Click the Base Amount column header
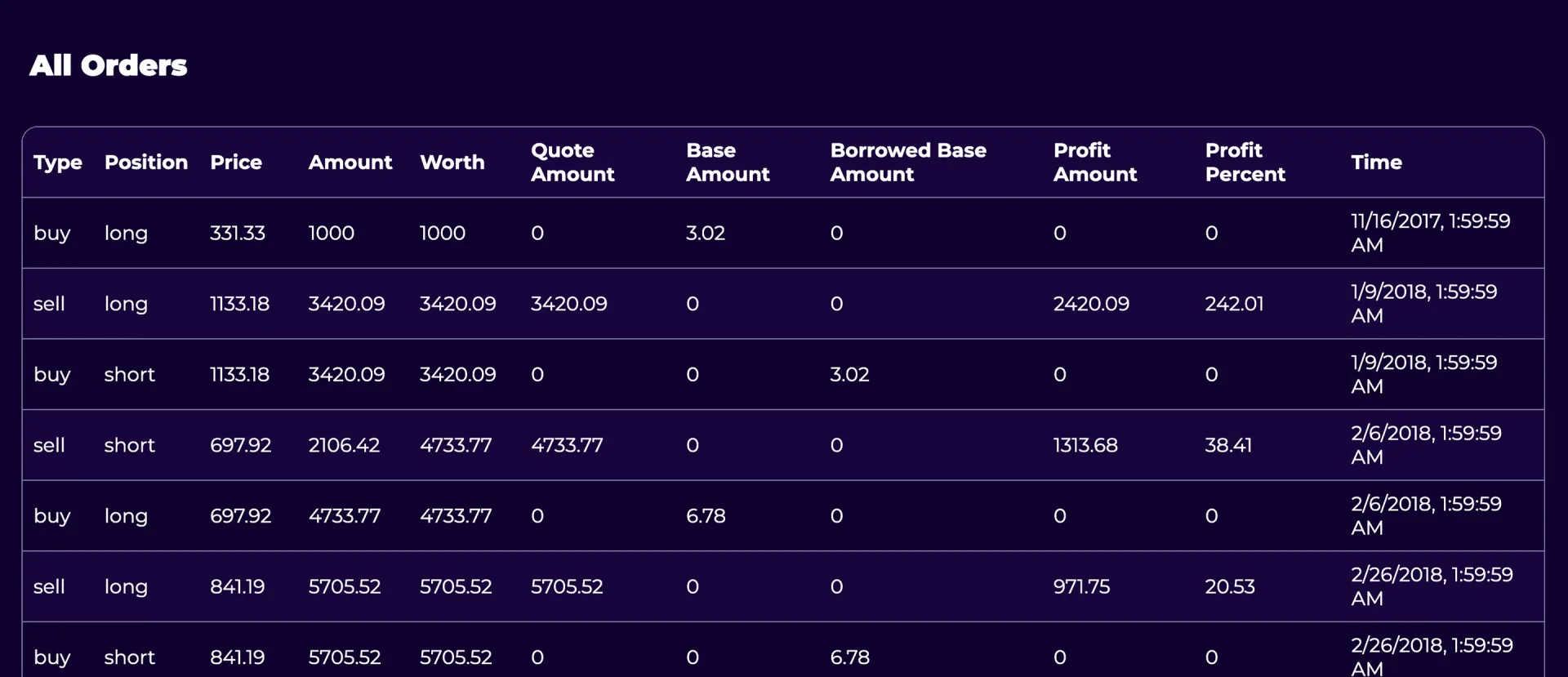The height and width of the screenshot is (677, 1568). (728, 163)
